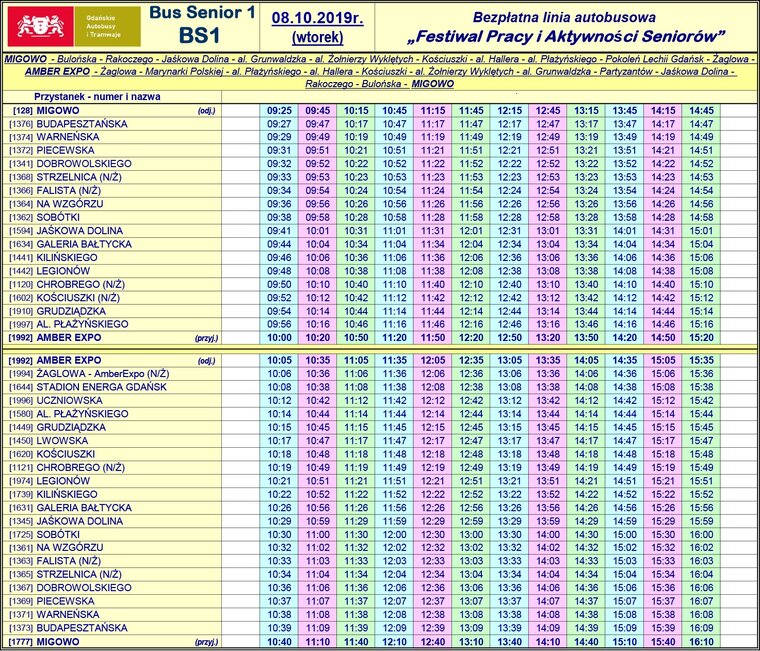Viewport: 760px width, 651px height.
Task: Click the 15:20 AMBER EXPO arrival time
Action: 701,338
